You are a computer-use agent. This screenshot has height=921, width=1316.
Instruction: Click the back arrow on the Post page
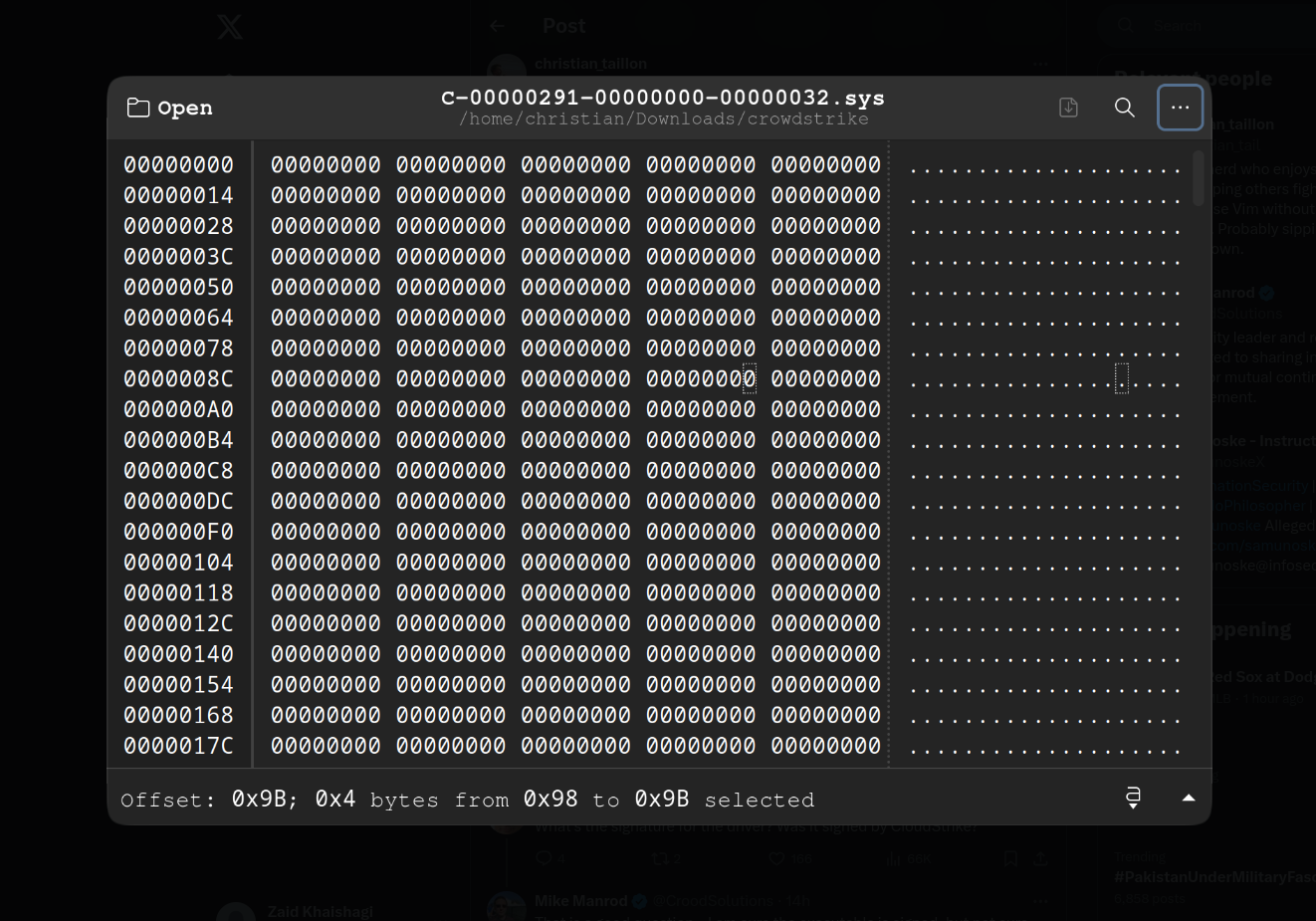coord(497,25)
